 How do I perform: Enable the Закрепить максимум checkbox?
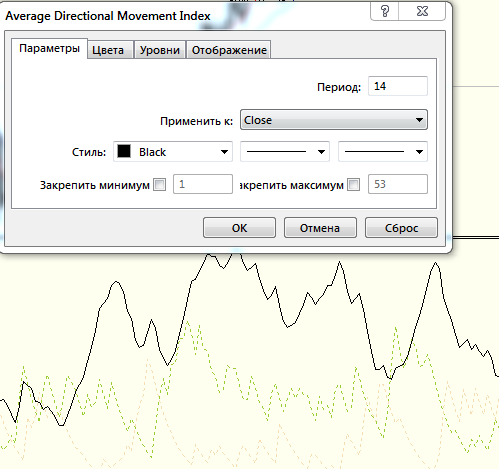(x=354, y=184)
